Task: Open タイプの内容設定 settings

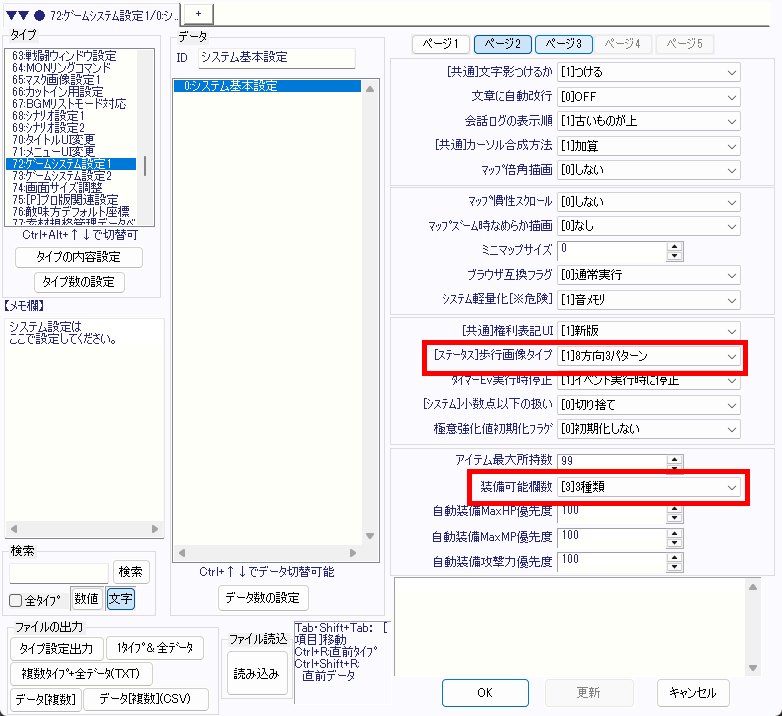Action: point(79,258)
